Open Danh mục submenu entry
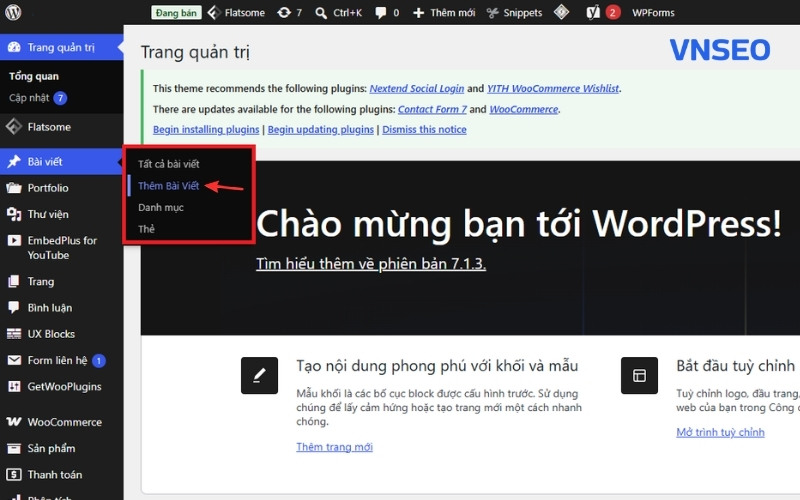 [161, 207]
